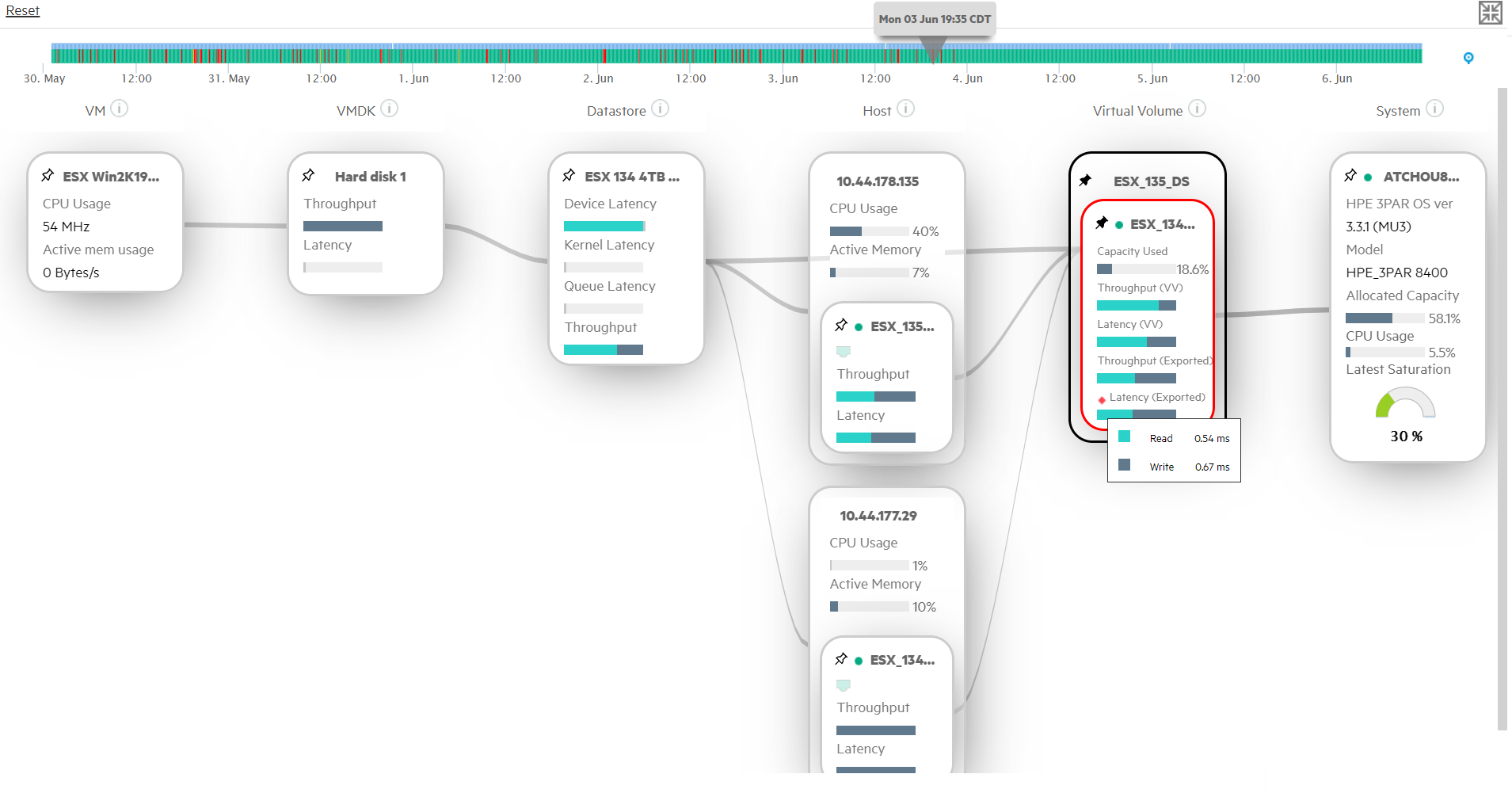Click the 5.5% system CPU Usage bar
The width and height of the screenshot is (1512, 793).
tap(1384, 353)
